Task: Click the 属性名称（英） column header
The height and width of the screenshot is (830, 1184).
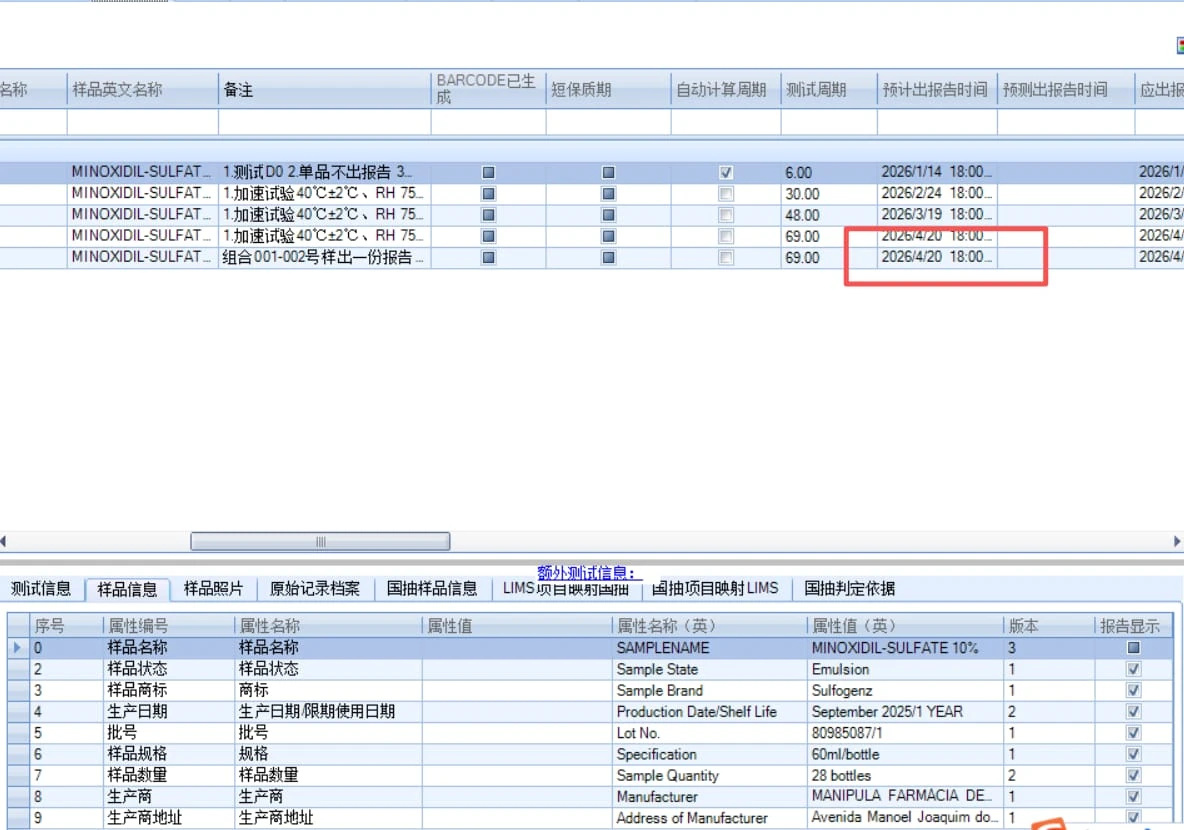Action: [709, 625]
